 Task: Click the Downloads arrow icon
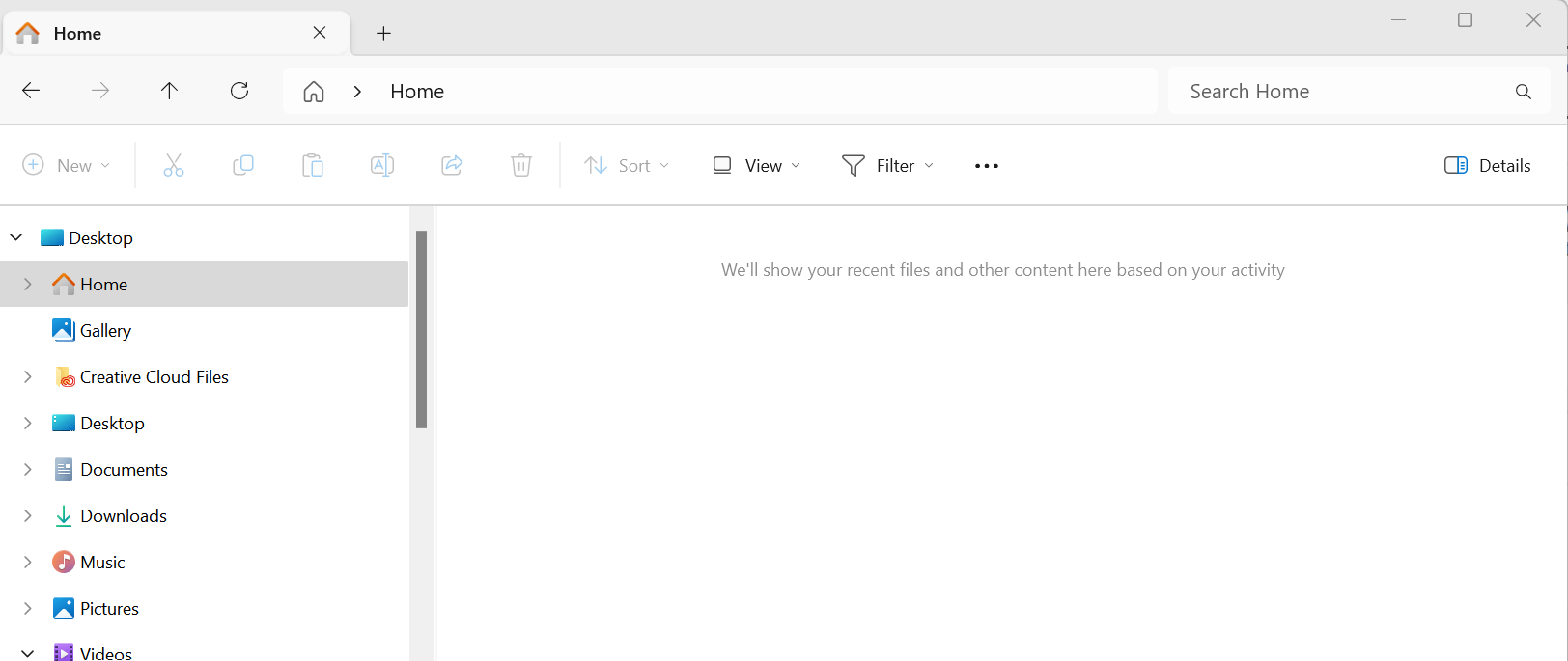64,515
